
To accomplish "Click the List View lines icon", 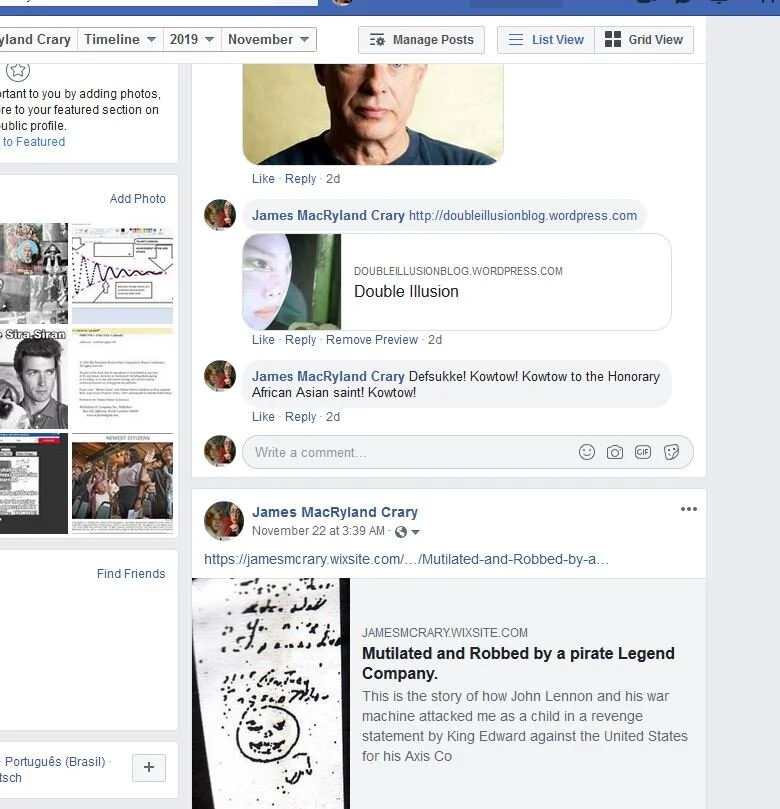I will [x=515, y=40].
